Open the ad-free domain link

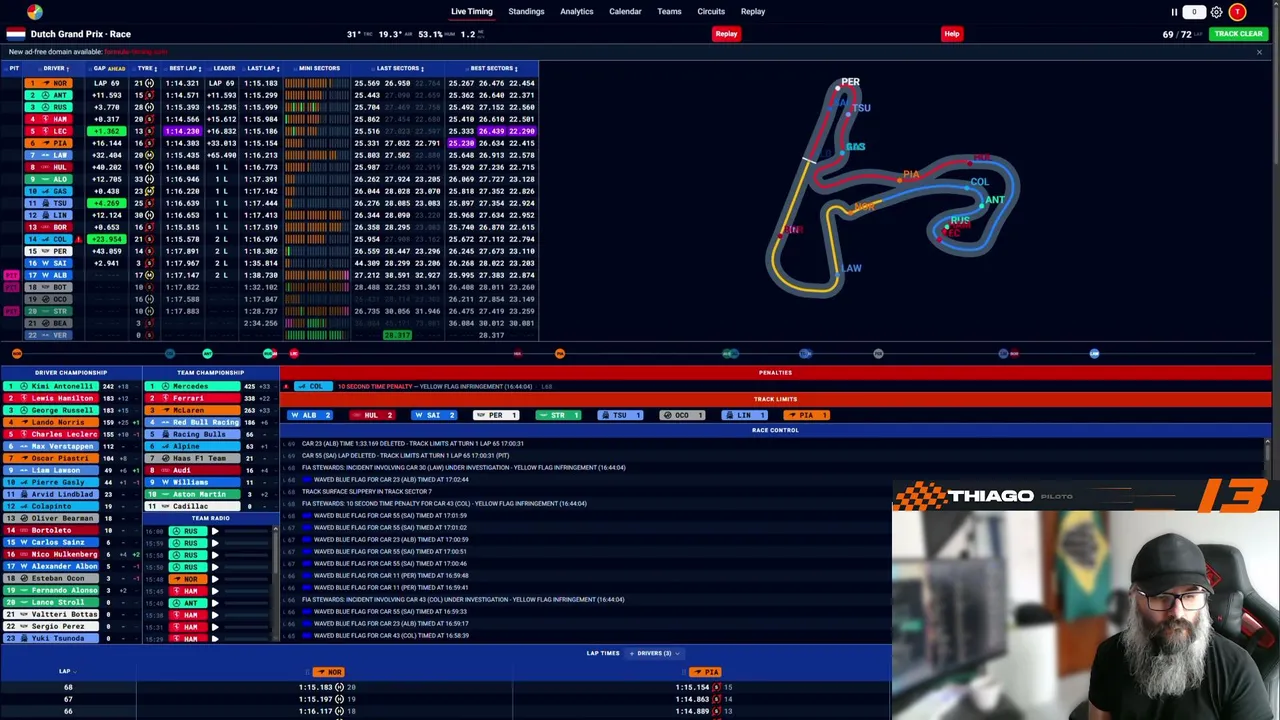(x=136, y=52)
